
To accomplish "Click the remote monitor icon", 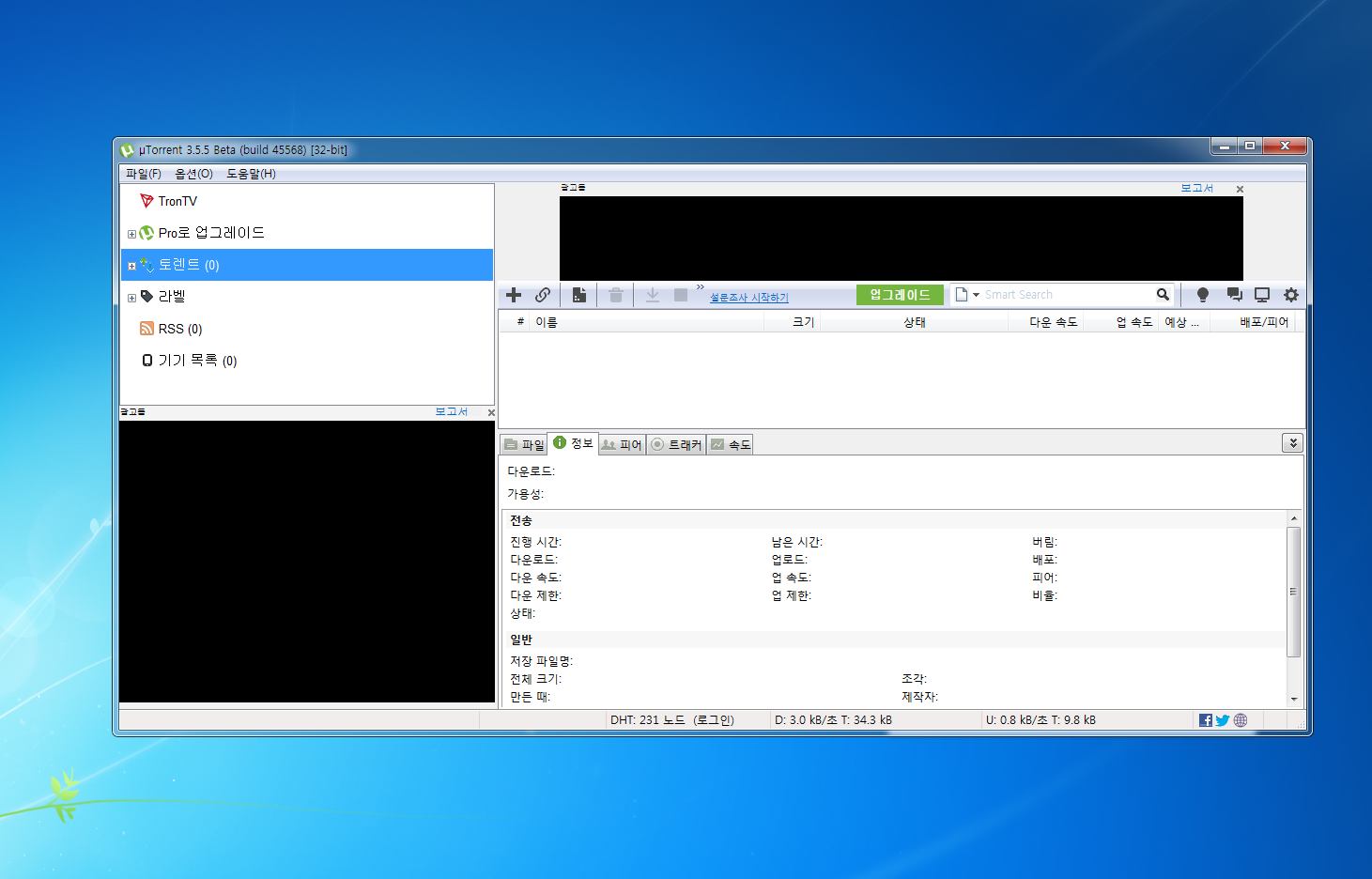I will (1262, 295).
